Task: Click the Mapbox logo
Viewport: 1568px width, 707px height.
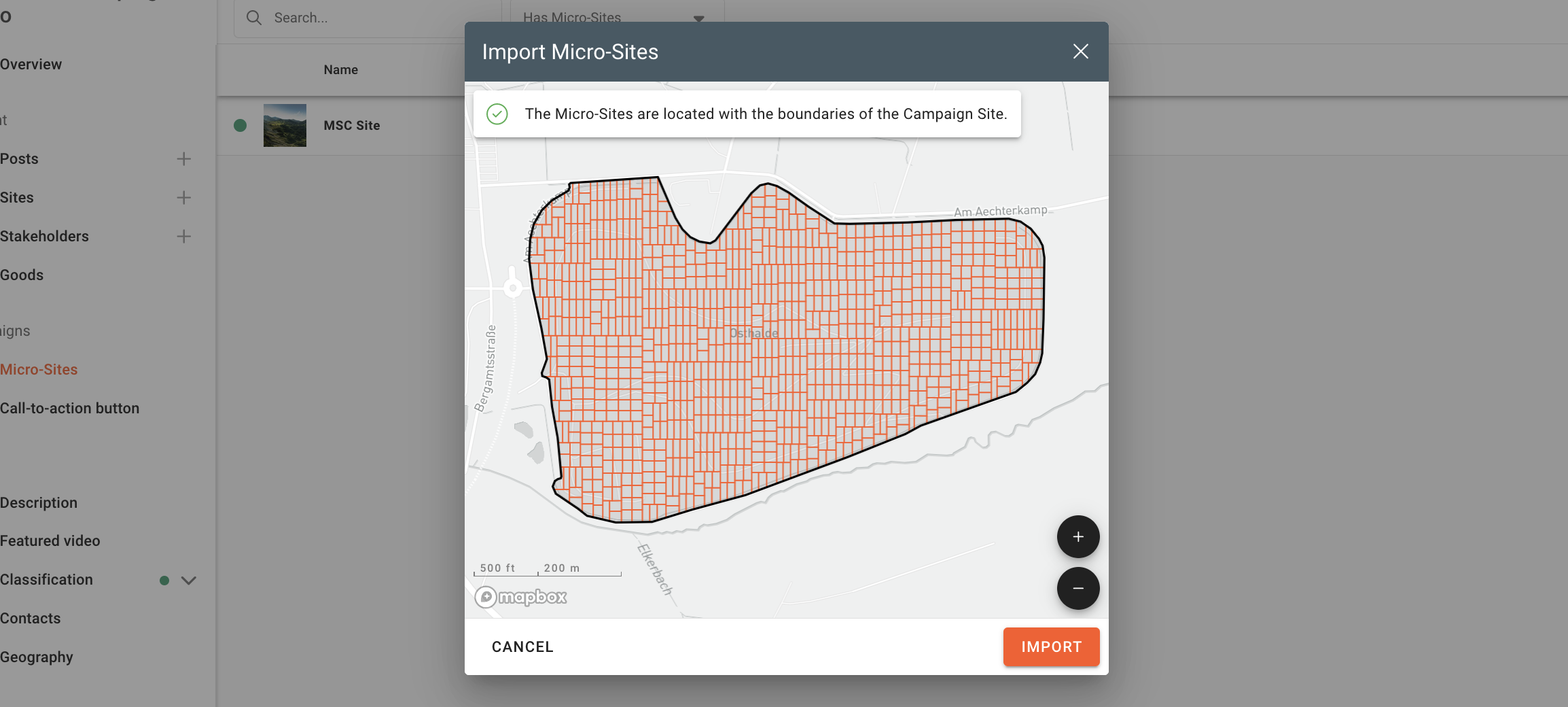Action: (x=521, y=597)
